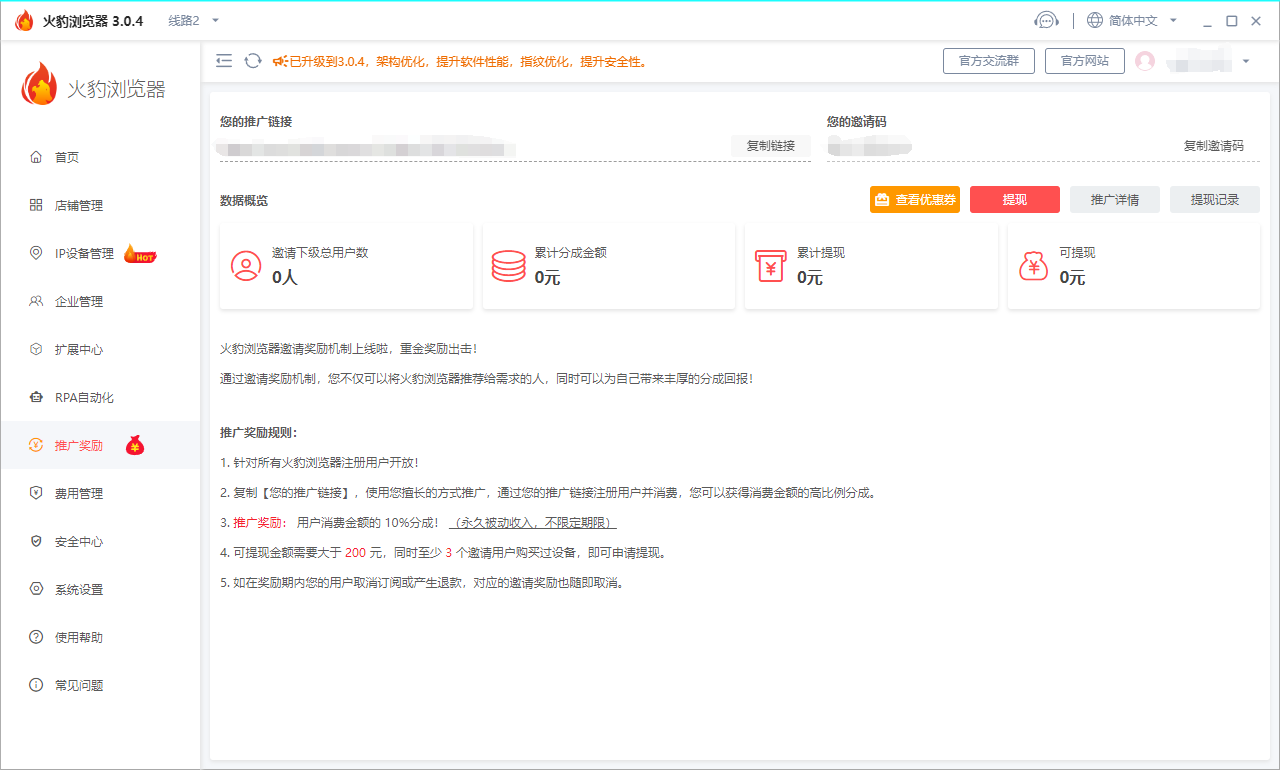The height and width of the screenshot is (770, 1280).
Task: Go to 安全中心
Action: (x=100, y=541)
